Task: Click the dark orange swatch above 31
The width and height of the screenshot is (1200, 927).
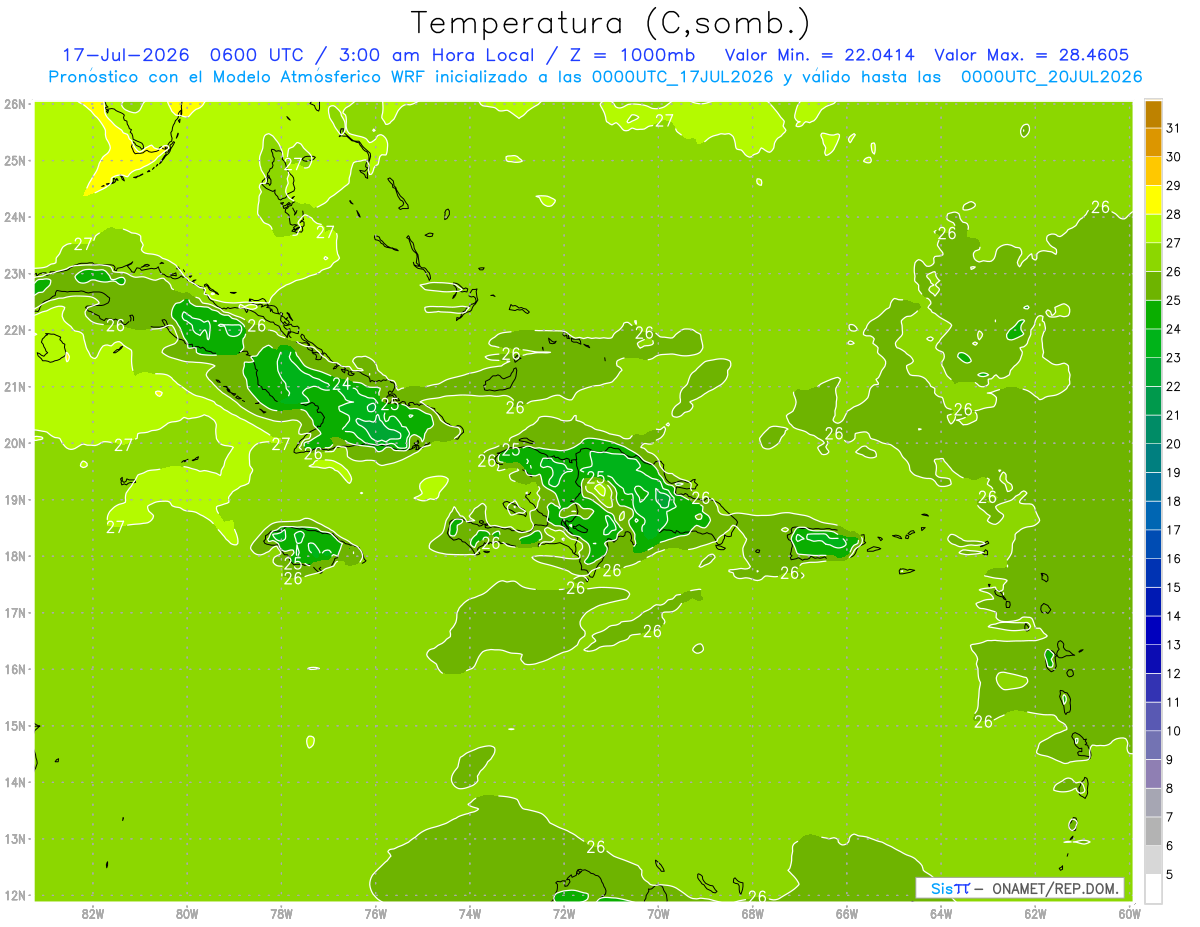Action: click(x=1153, y=114)
